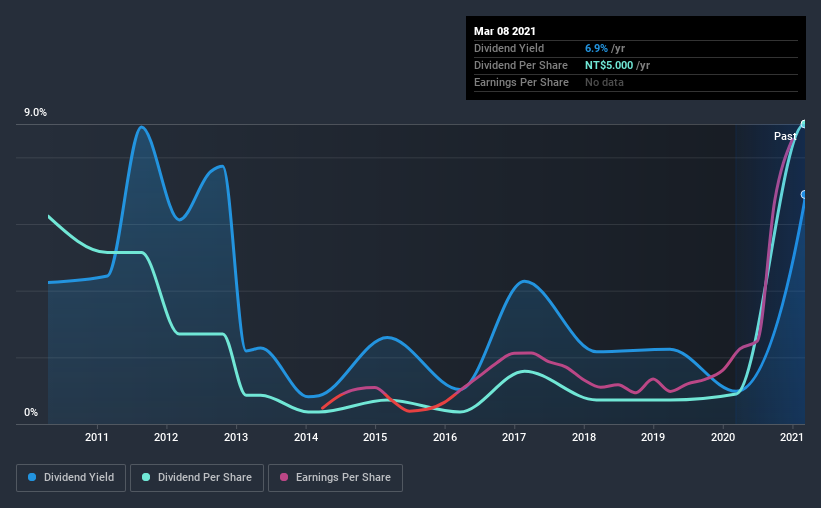The image size is (821, 508).
Task: Click the 2013 x-axis year label
Action: (236, 437)
